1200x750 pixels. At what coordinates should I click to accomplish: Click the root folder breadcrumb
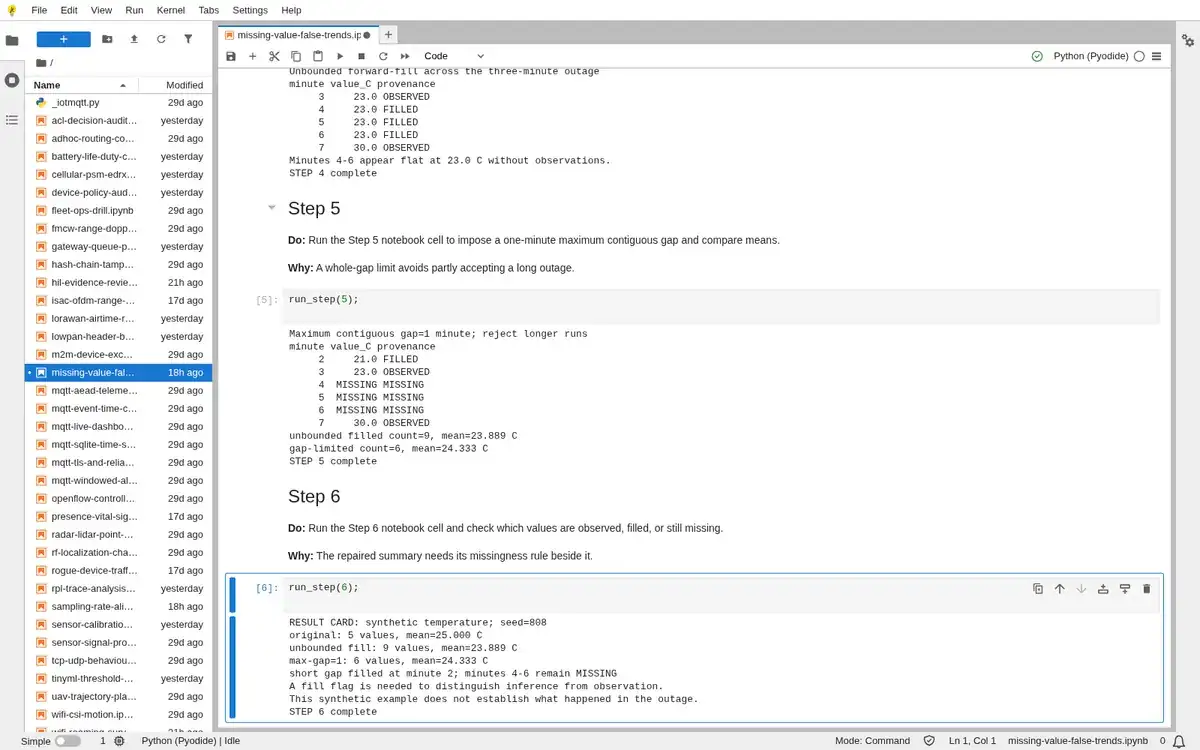42,63
